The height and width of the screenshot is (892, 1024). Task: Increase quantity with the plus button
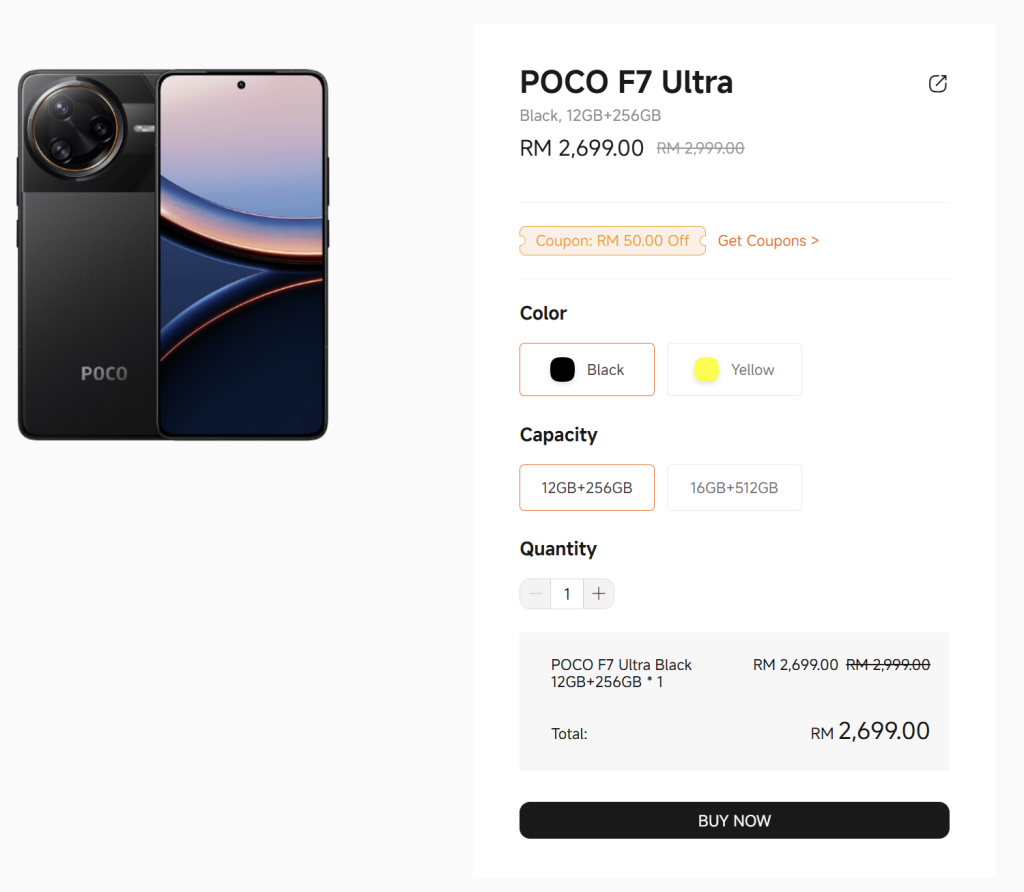598,594
